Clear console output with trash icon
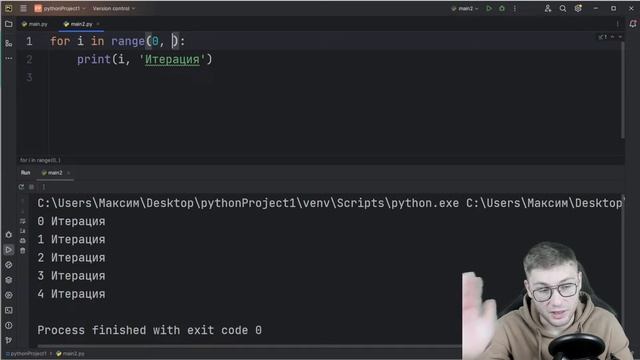640x360 pixels. click(x=22, y=250)
